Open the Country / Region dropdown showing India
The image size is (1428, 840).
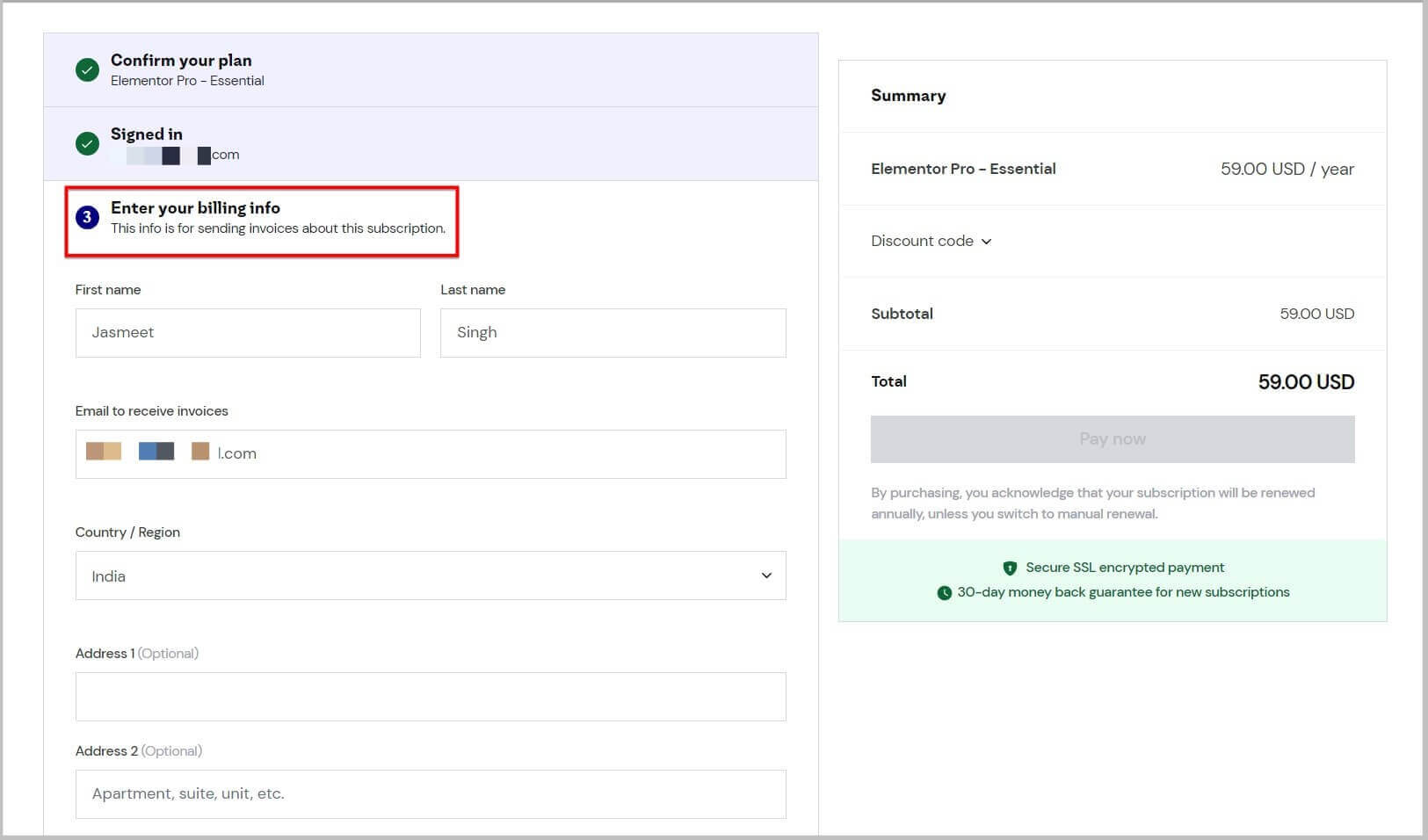click(x=431, y=576)
